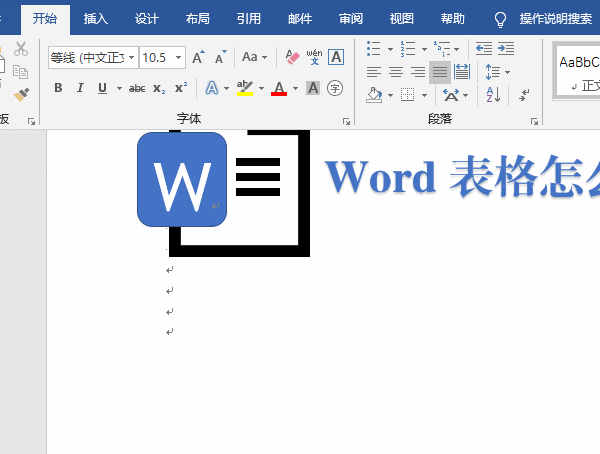Viewport: 600px width, 454px height.
Task: Increase paragraph indent
Action: [506, 49]
